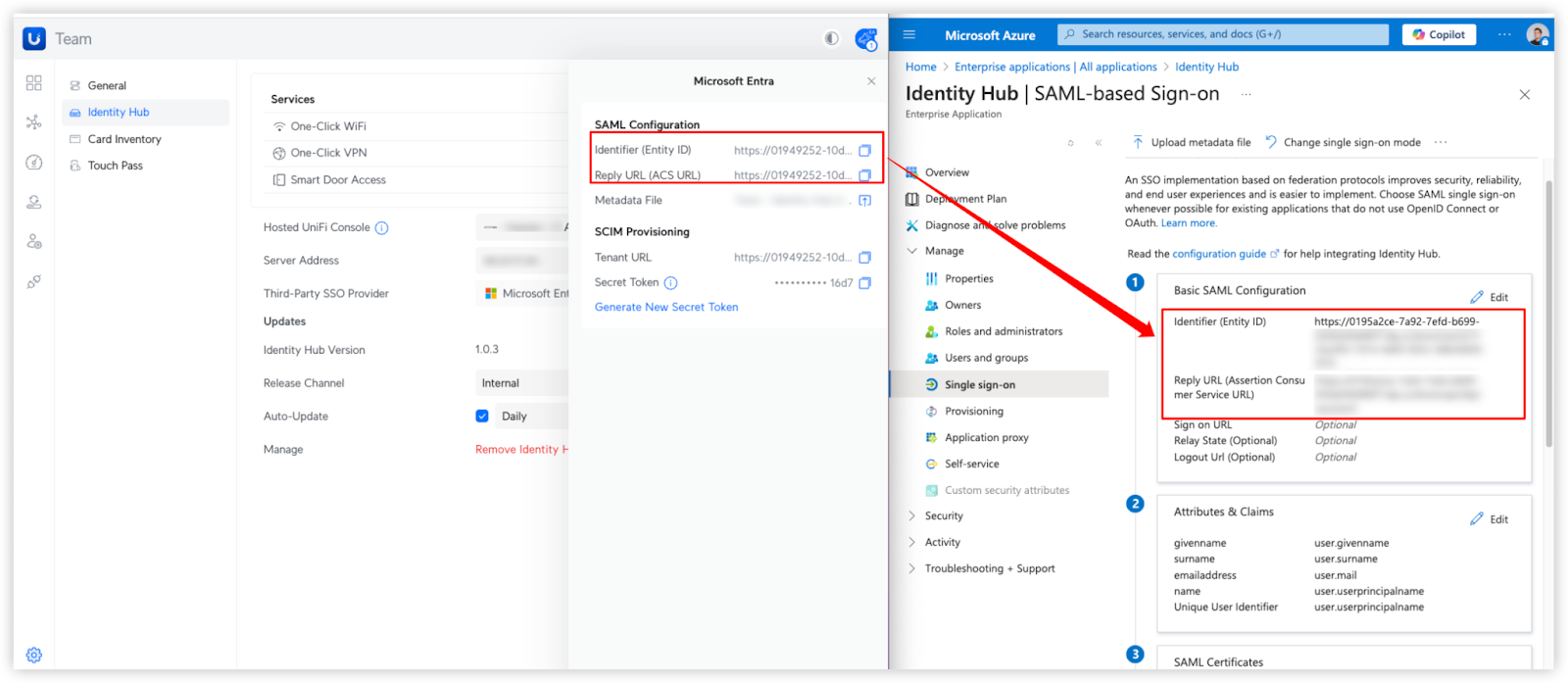
Task: Toggle the Auto-Update checkbox
Action: point(482,416)
